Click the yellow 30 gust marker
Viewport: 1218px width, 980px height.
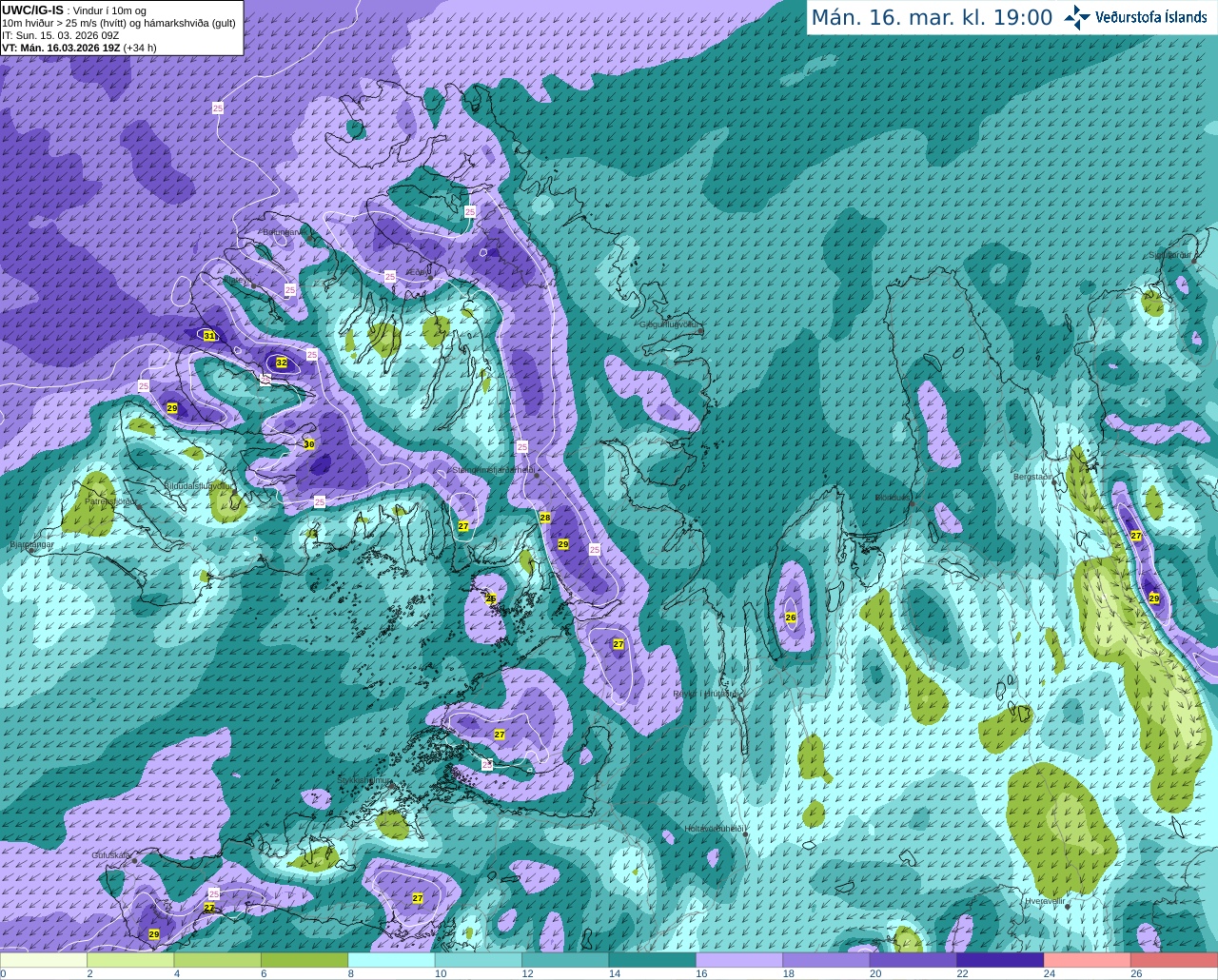(309, 443)
